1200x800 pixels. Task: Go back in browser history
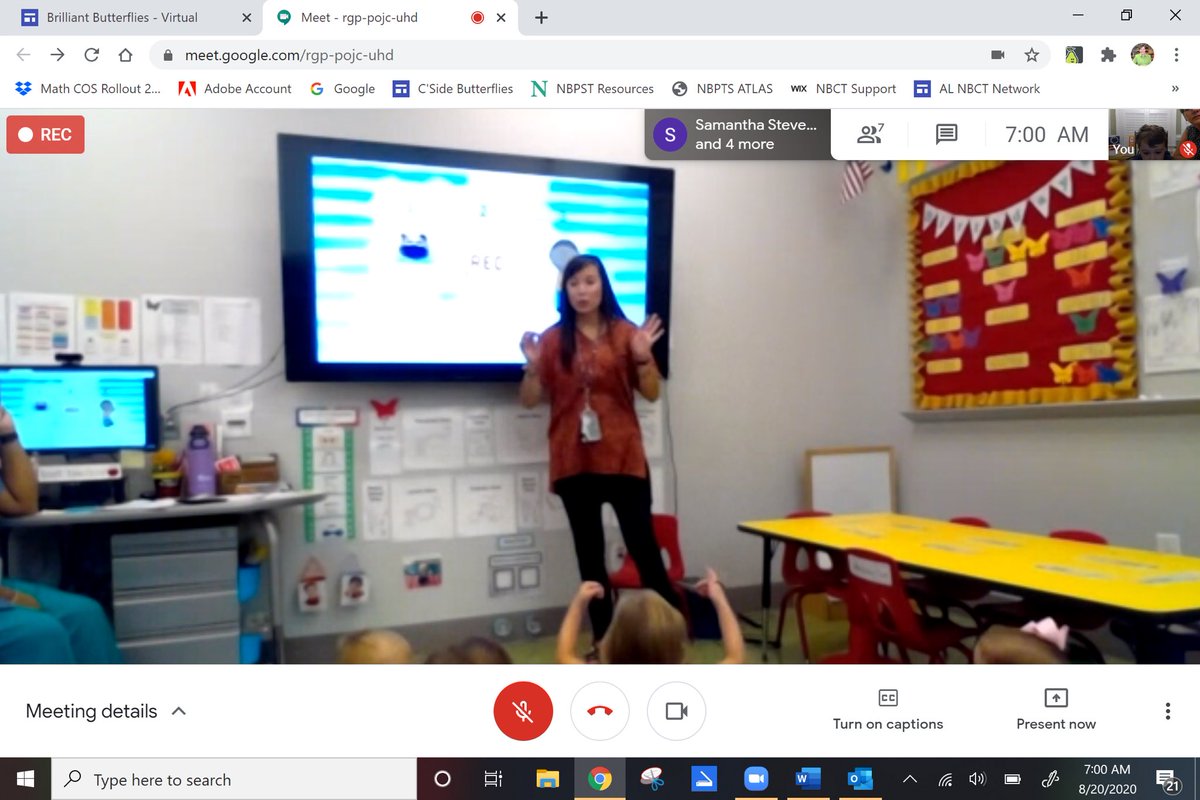click(24, 55)
